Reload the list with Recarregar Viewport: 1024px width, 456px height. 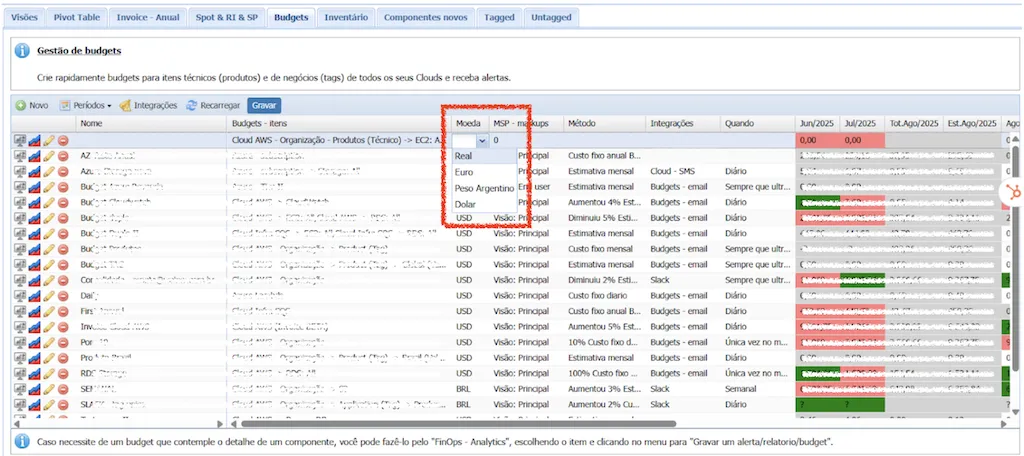213,105
